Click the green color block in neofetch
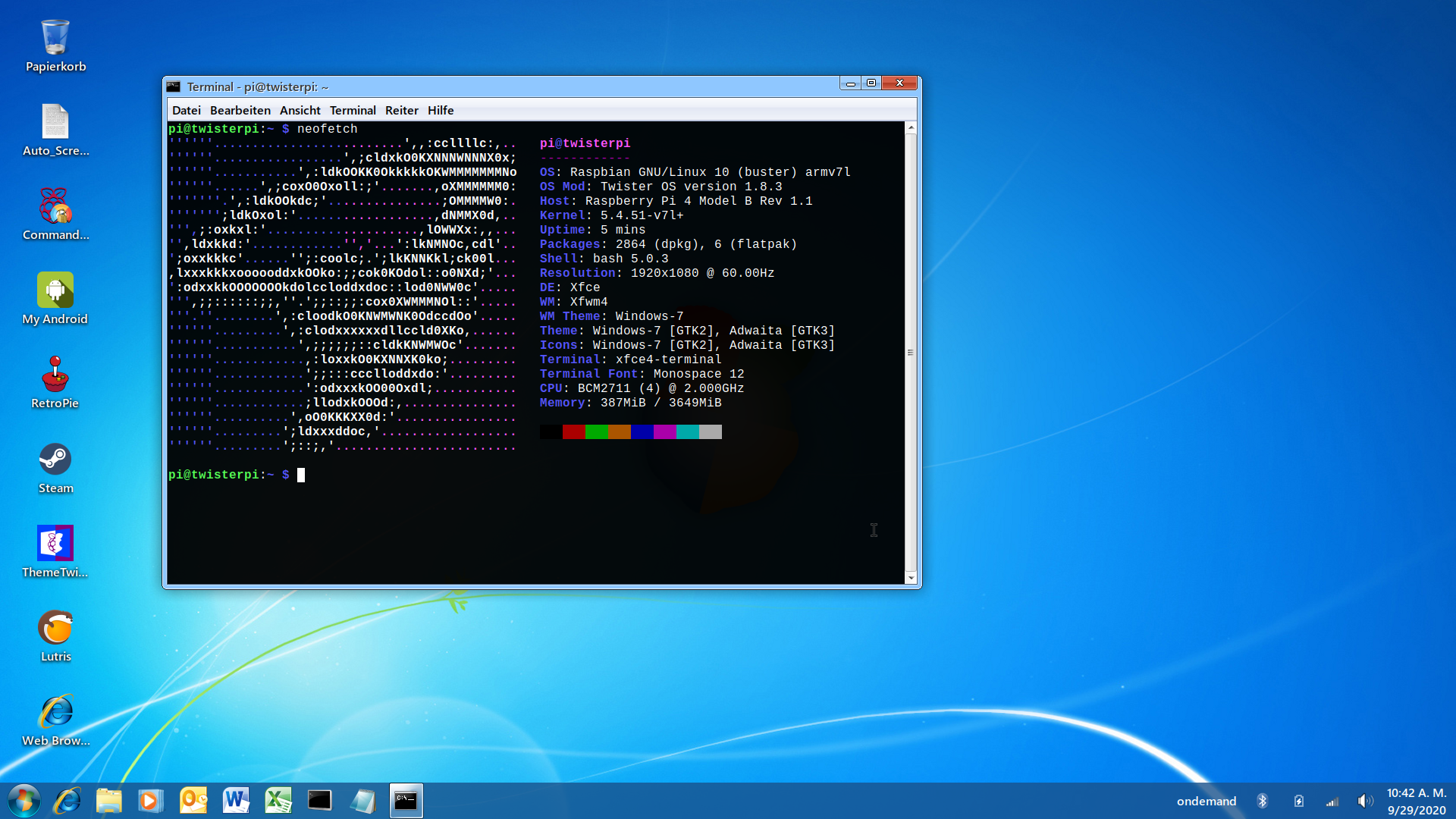This screenshot has height=819, width=1456. (x=597, y=431)
